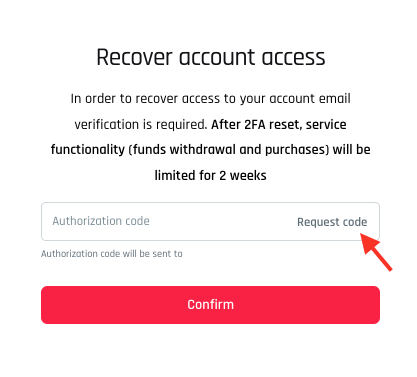Click the word 'account' in the title

[217, 58]
